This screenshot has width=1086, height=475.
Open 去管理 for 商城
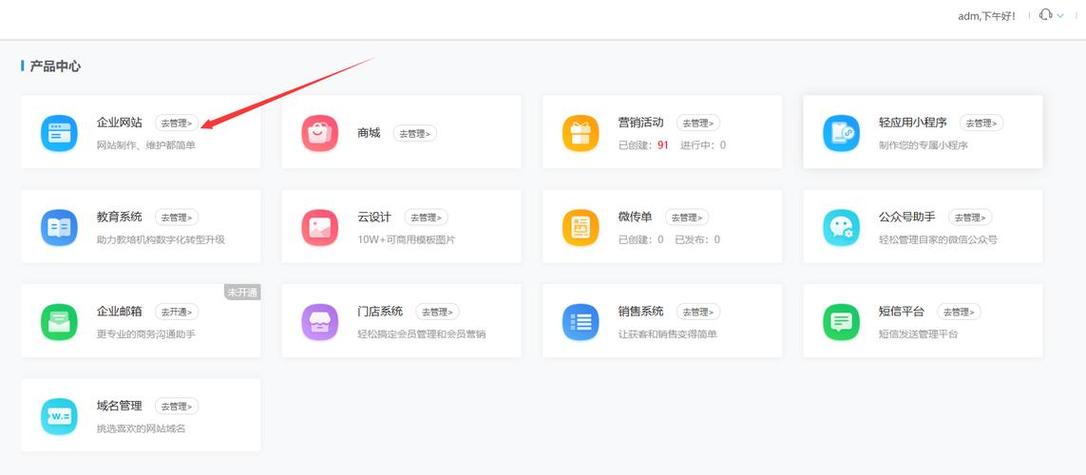coord(415,134)
